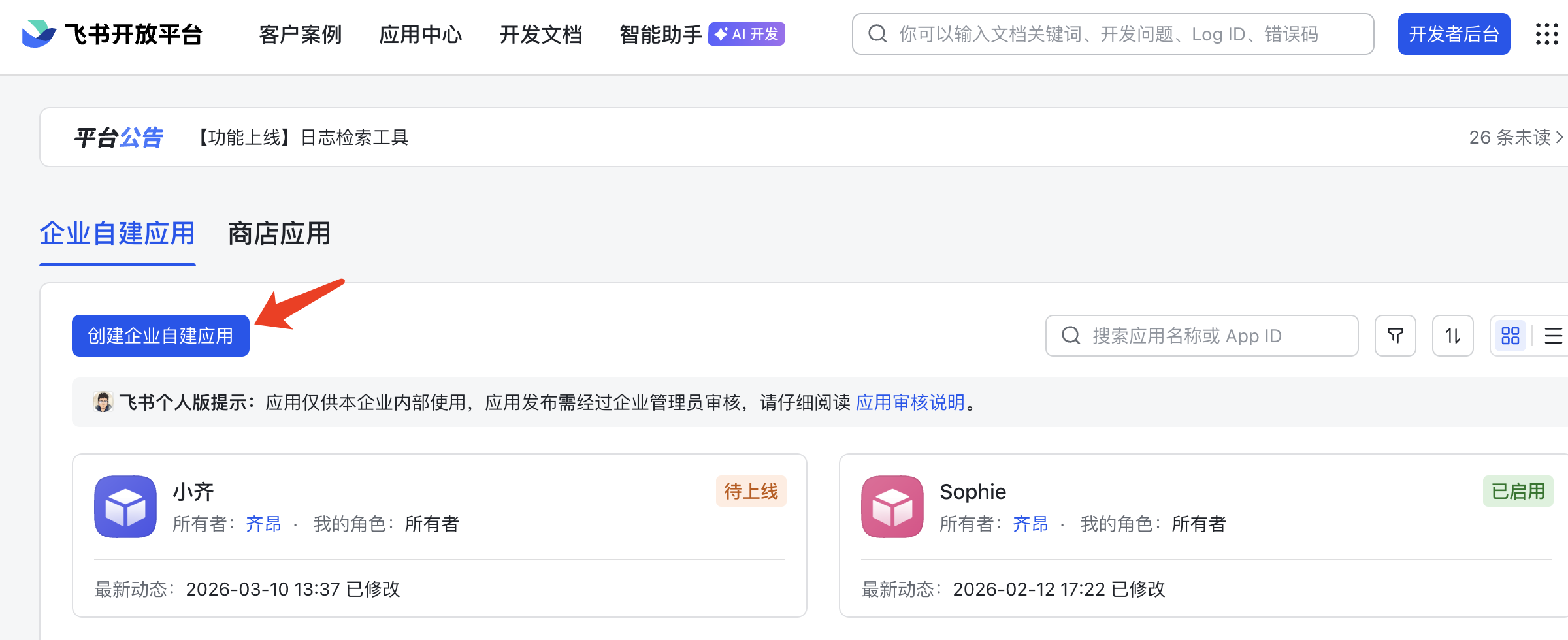
Task: Click the 创建企业自建应用 button
Action: click(x=161, y=336)
